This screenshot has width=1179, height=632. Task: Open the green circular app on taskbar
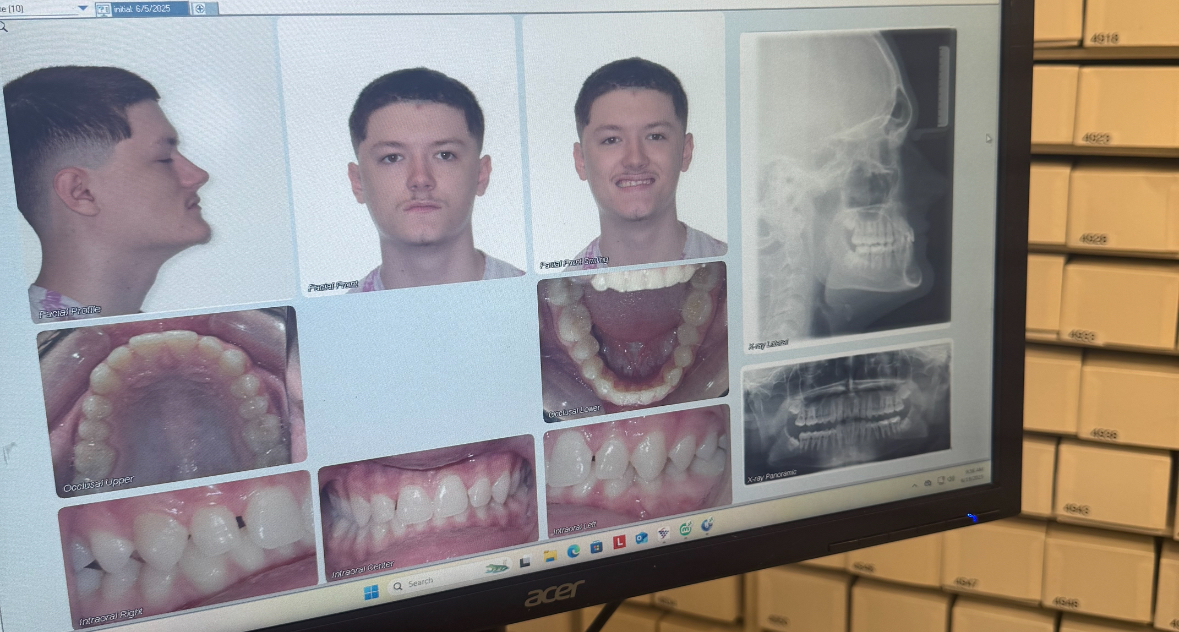[686, 529]
